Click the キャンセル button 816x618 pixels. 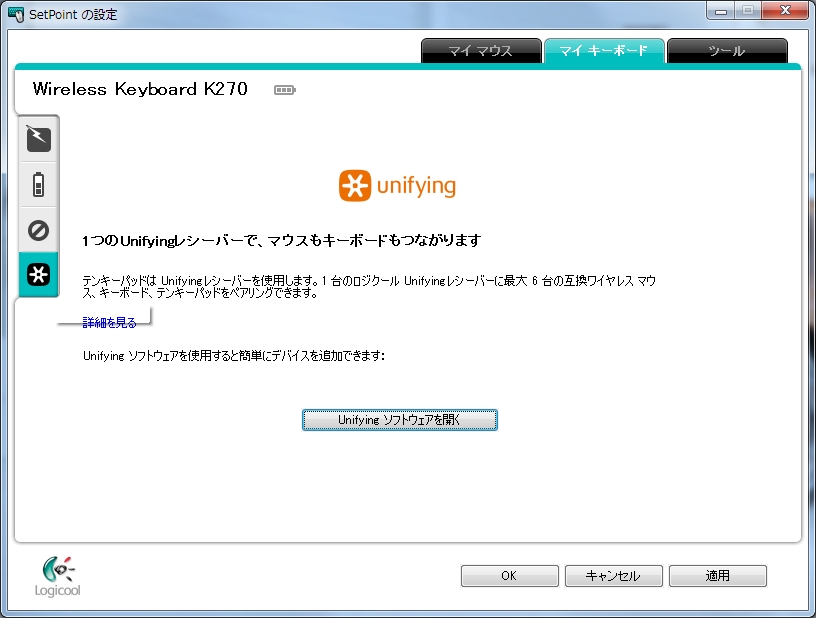pyautogui.click(x=614, y=576)
